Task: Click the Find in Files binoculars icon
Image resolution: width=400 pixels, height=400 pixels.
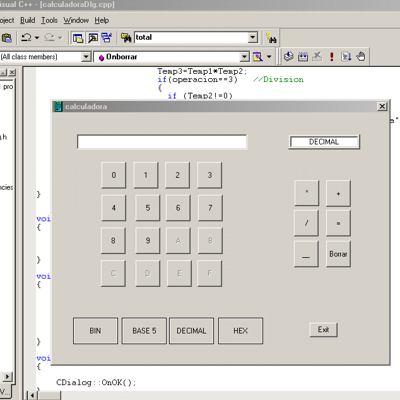Action: 126,38
